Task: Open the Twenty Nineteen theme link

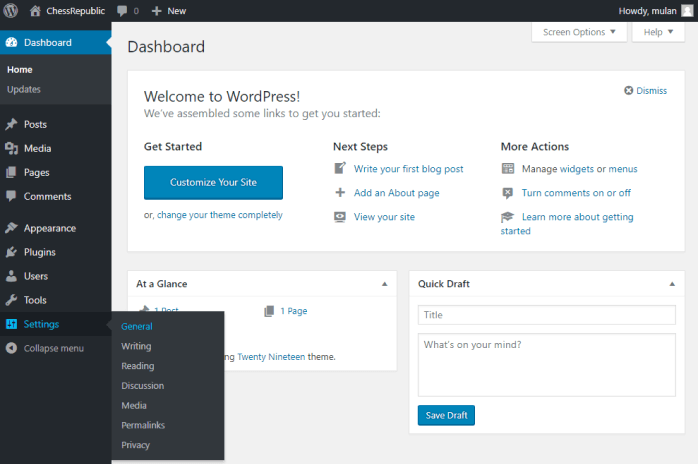Action: (271, 357)
